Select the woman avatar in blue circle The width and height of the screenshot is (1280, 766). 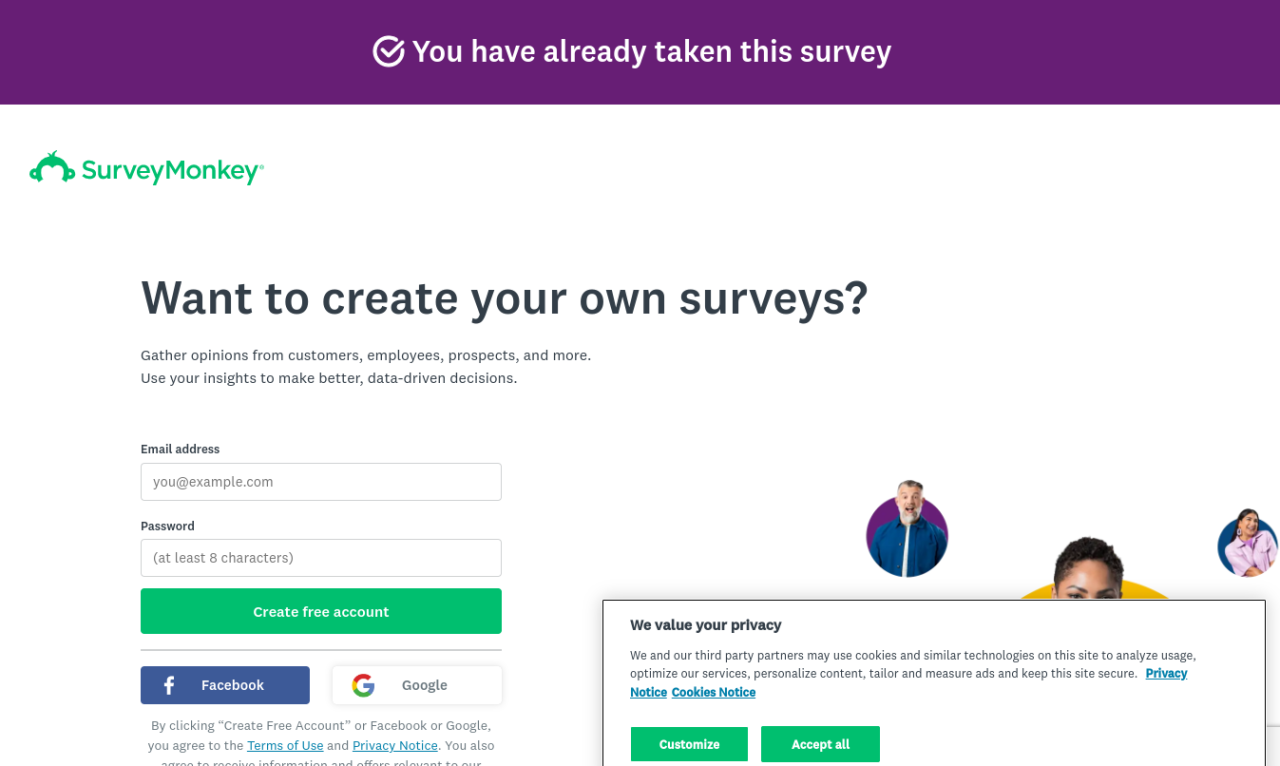[1247, 545]
